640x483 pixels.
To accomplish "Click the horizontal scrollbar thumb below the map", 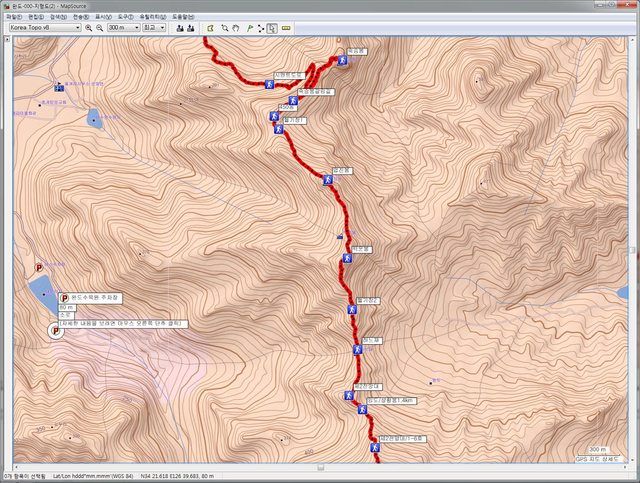I will click(x=321, y=467).
